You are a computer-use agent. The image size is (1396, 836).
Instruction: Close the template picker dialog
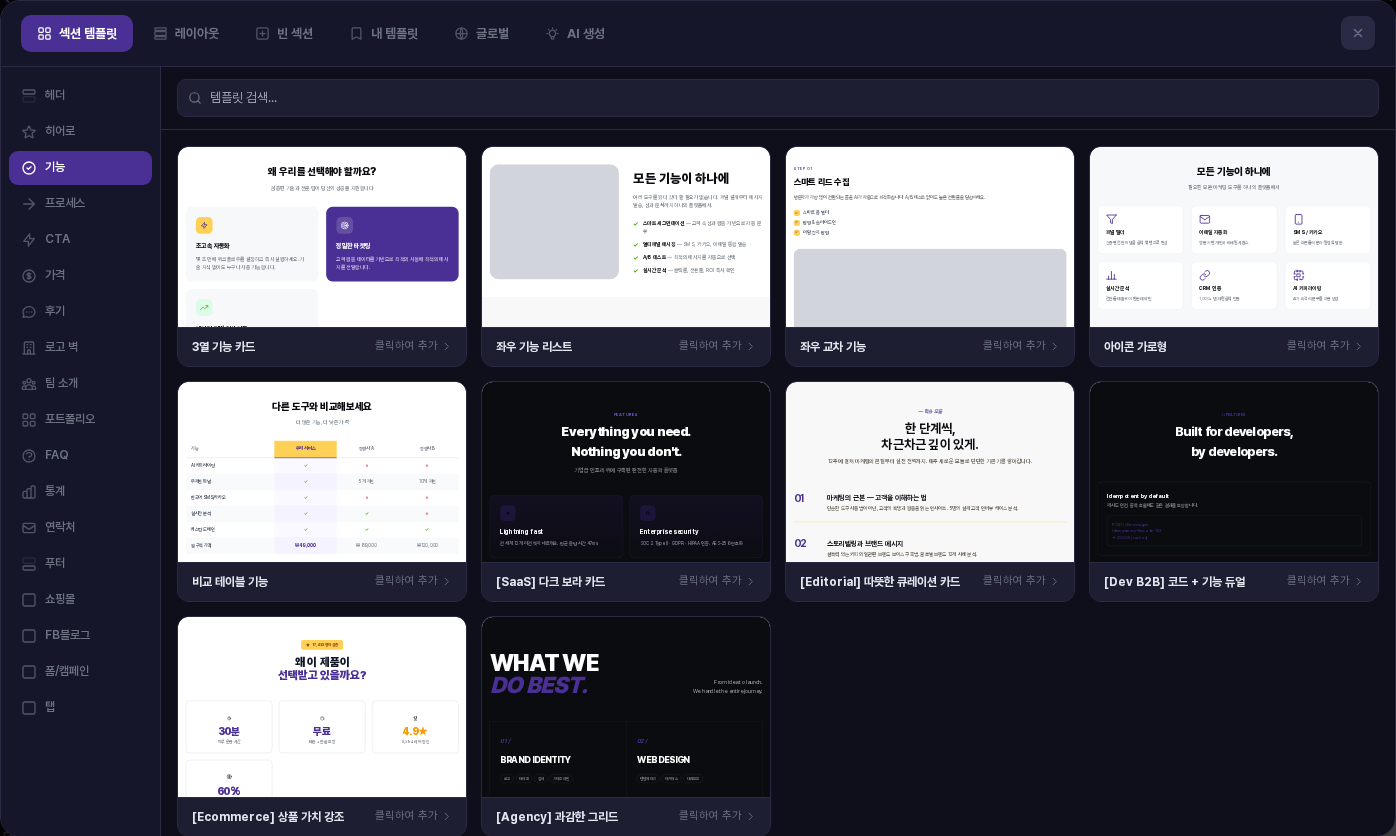(x=1358, y=33)
